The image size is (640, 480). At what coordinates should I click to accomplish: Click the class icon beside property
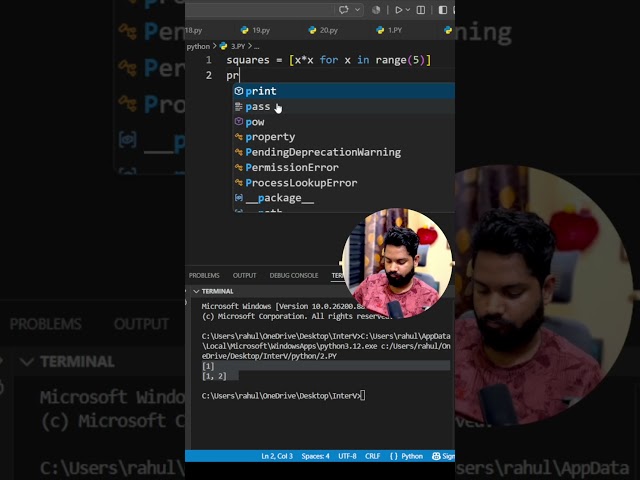239,137
